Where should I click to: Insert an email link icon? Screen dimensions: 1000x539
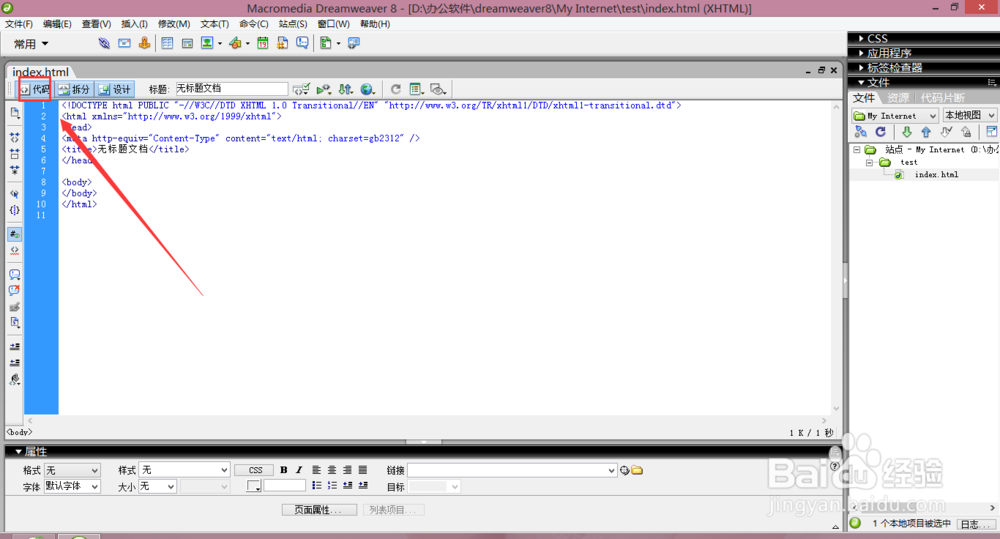(x=124, y=43)
